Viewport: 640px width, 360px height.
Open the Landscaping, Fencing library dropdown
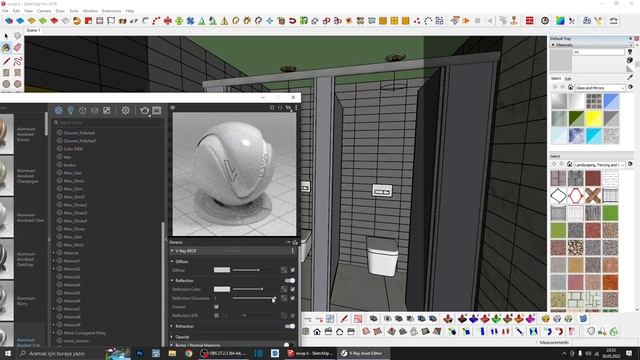[x=599, y=164]
